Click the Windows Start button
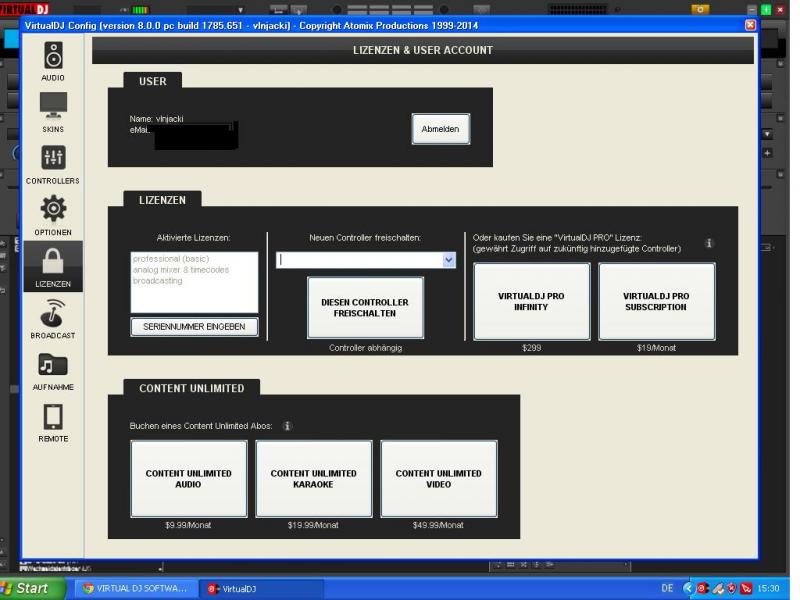This screenshot has height=600, width=800. coord(32,588)
